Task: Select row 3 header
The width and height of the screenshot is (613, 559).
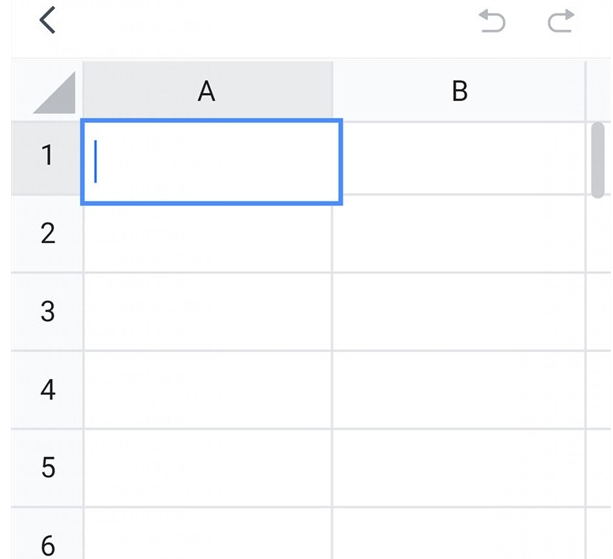Action: pyautogui.click(x=47, y=311)
